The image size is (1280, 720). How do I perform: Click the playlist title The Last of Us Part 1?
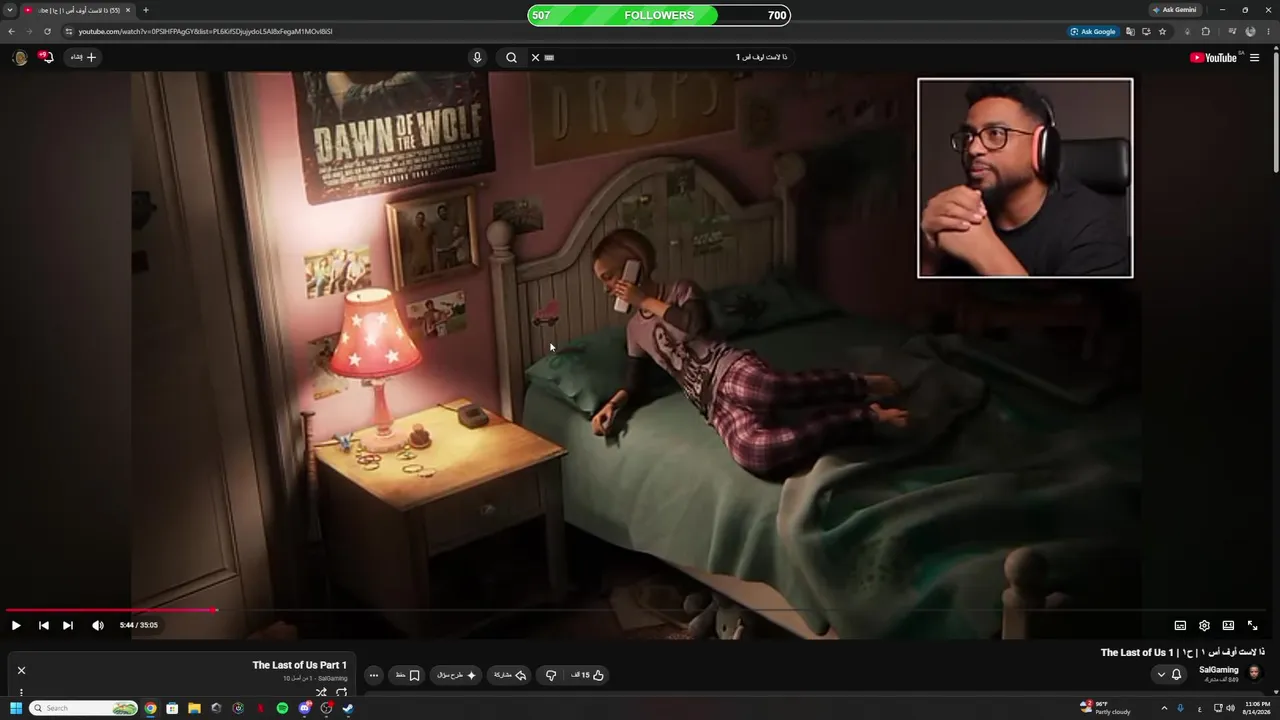tap(299, 665)
